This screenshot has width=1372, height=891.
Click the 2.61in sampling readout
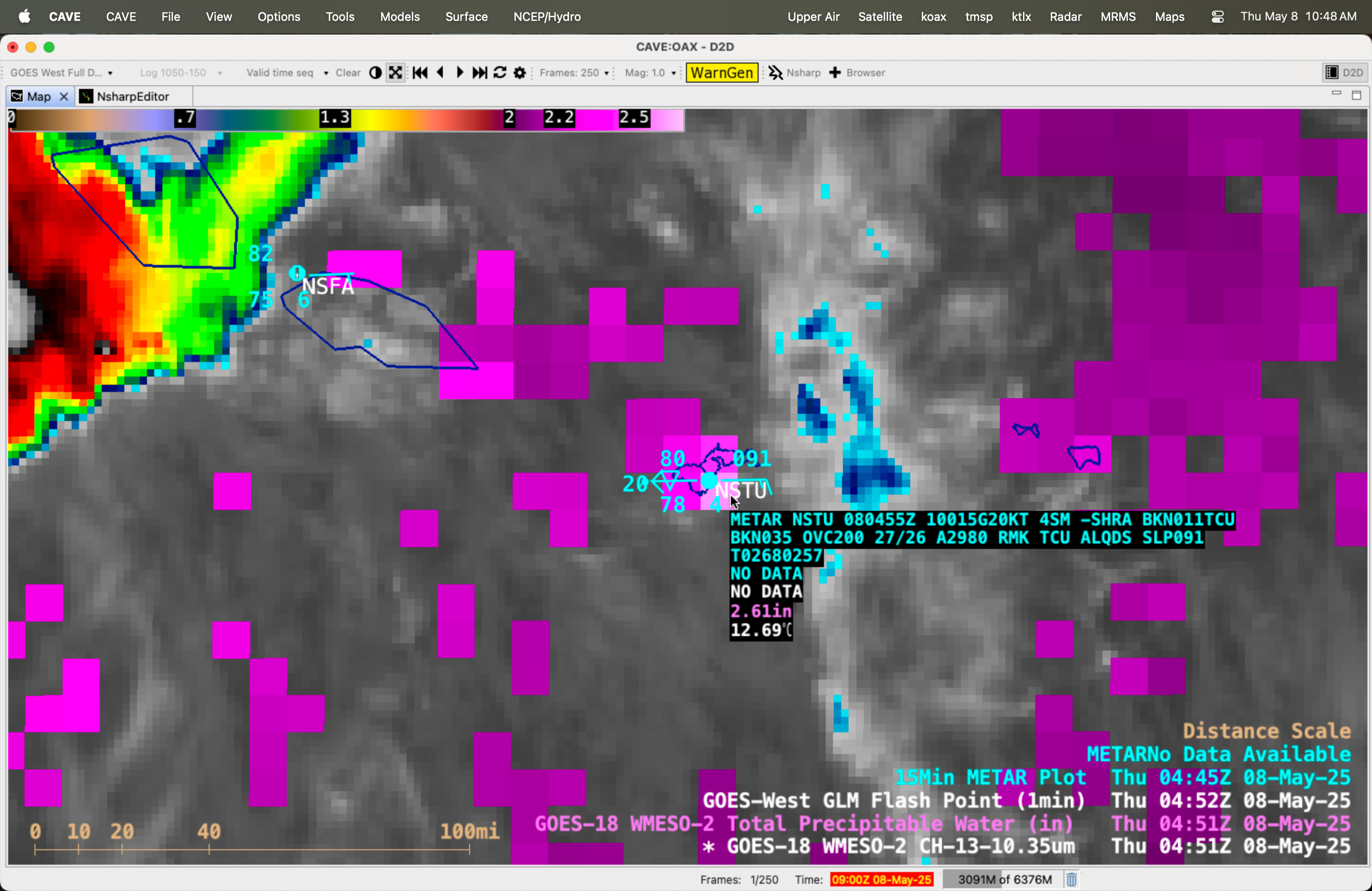[761, 611]
